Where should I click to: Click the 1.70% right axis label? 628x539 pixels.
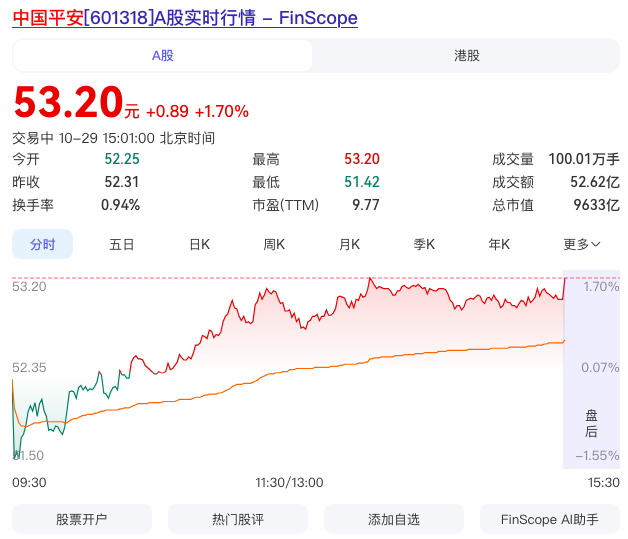click(601, 286)
